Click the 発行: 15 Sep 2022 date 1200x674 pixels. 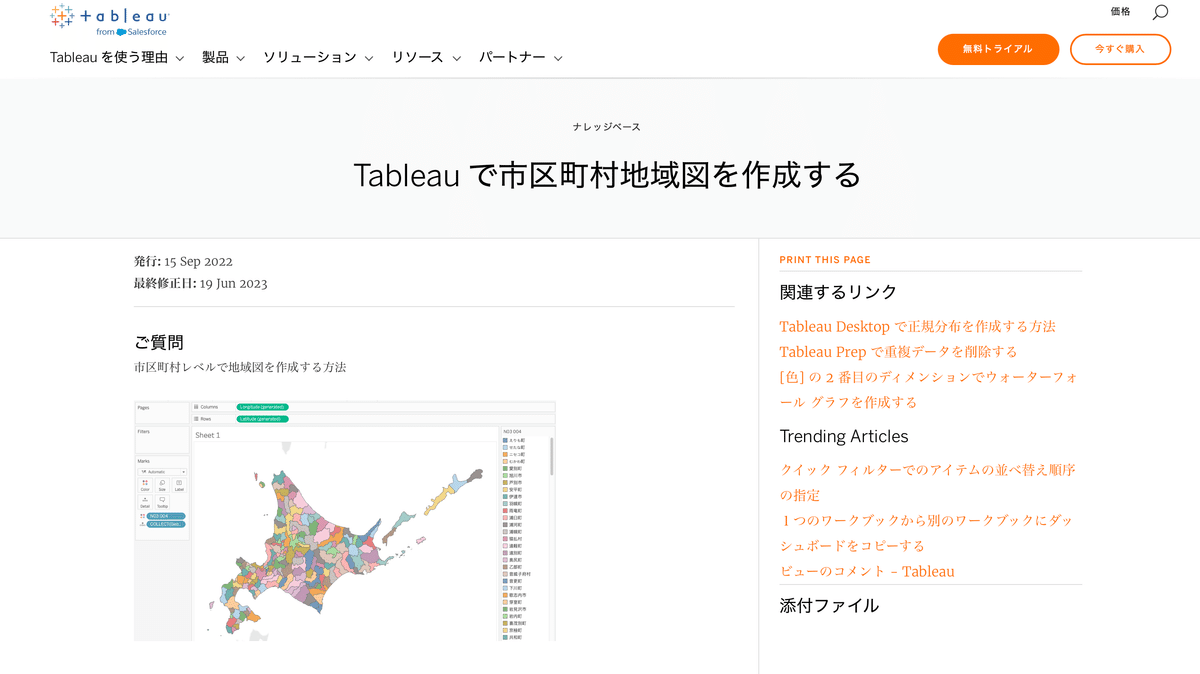183,262
